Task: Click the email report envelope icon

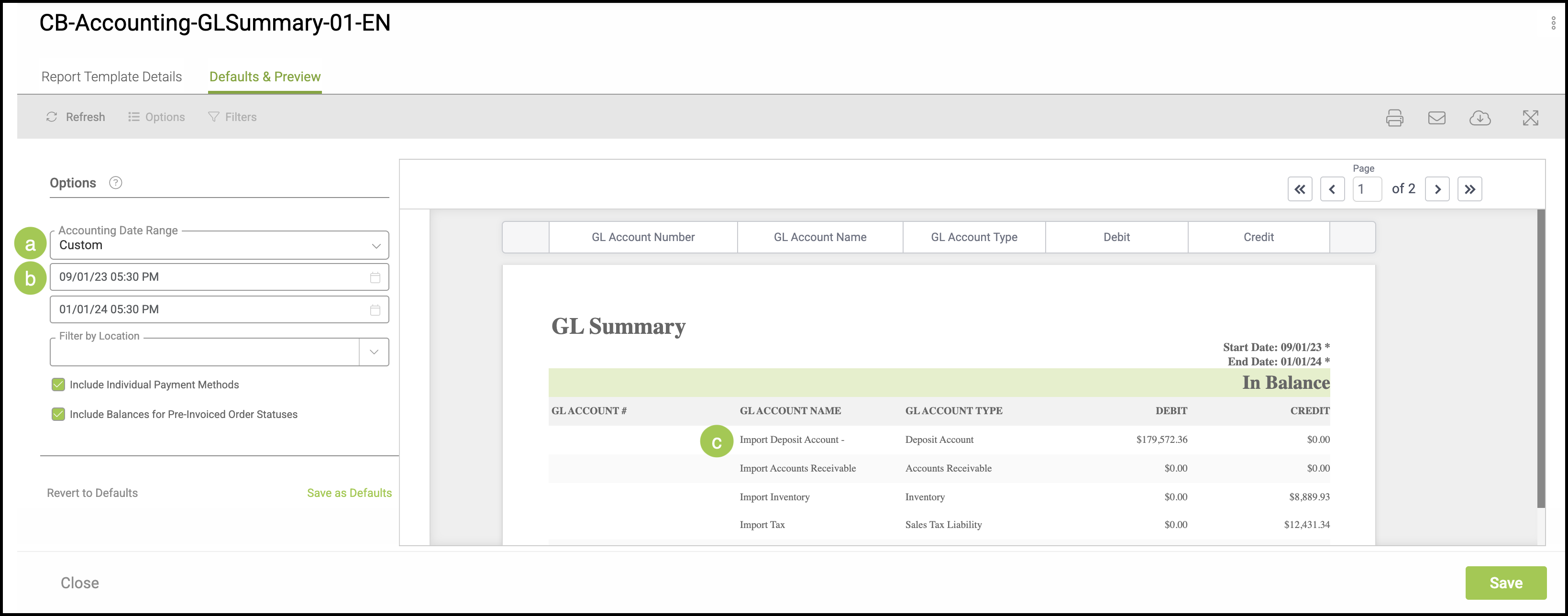Action: [x=1436, y=118]
